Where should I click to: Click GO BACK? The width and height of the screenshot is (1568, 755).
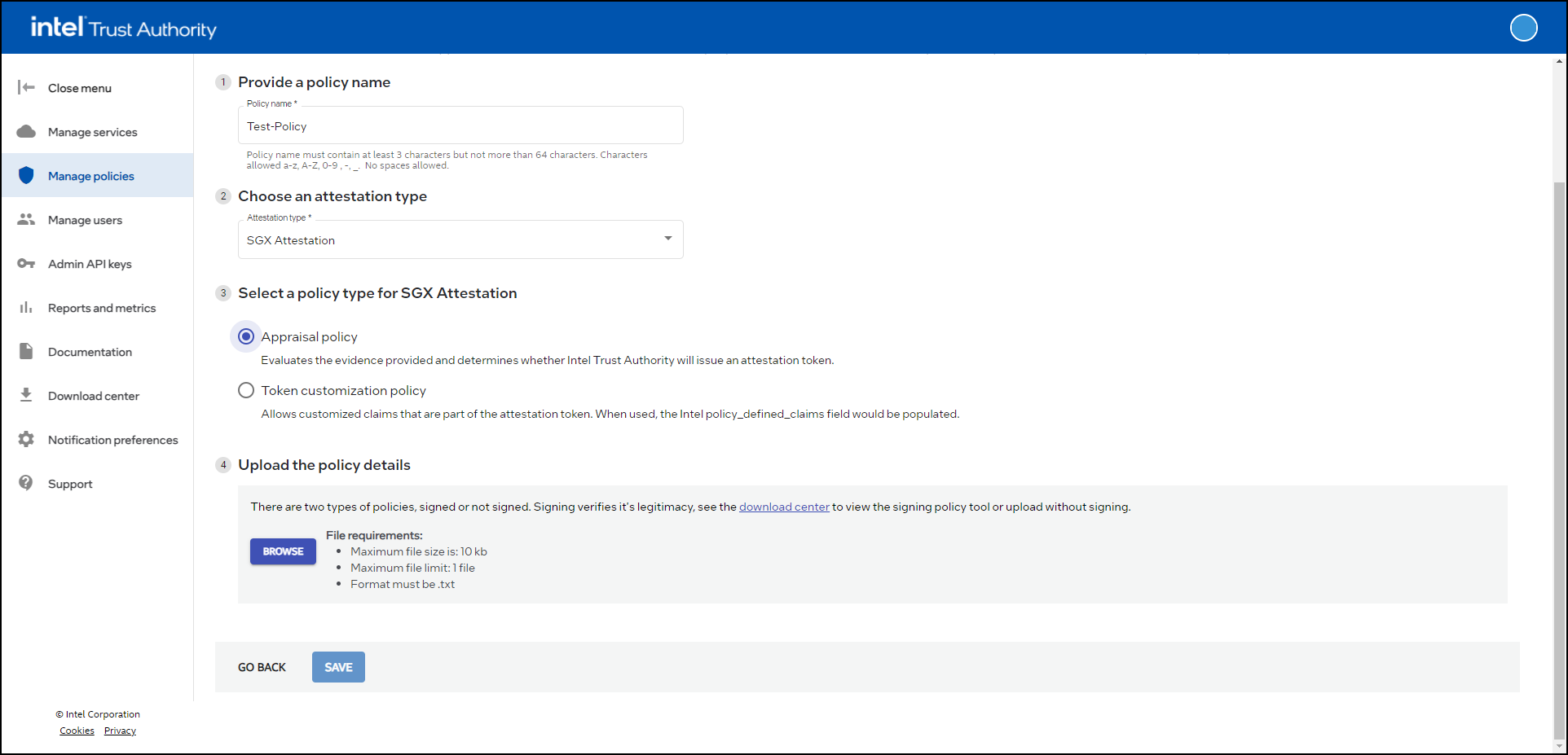pyautogui.click(x=262, y=667)
